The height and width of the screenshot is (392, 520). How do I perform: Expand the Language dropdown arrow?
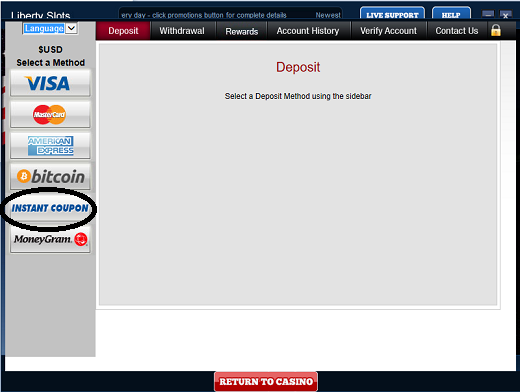tap(71, 28)
